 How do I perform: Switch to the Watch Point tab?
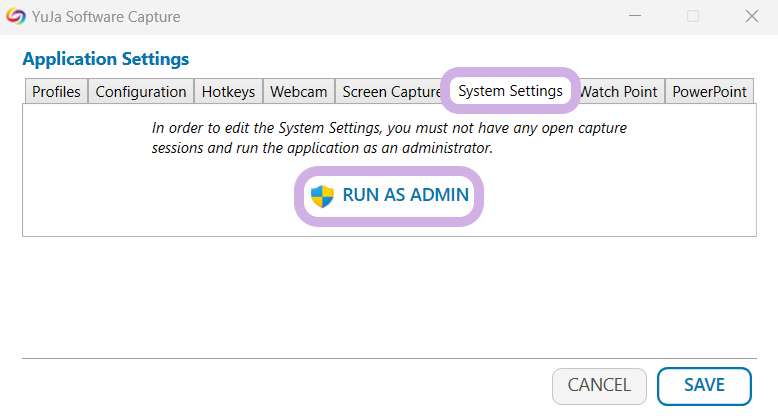tap(620, 91)
